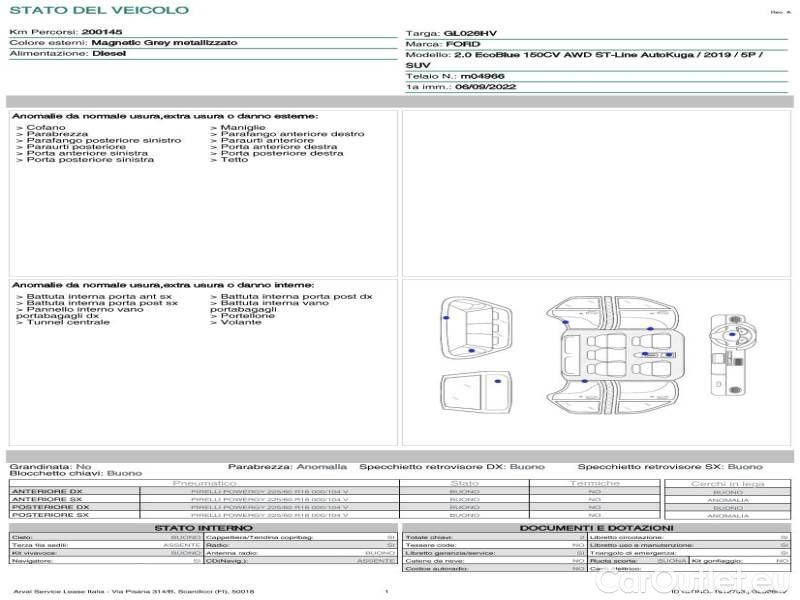Image resolution: width=800 pixels, height=600 pixels.
Task: Select the "ANTERIORE DX" tyre row label
Action: pyautogui.click(x=47, y=491)
